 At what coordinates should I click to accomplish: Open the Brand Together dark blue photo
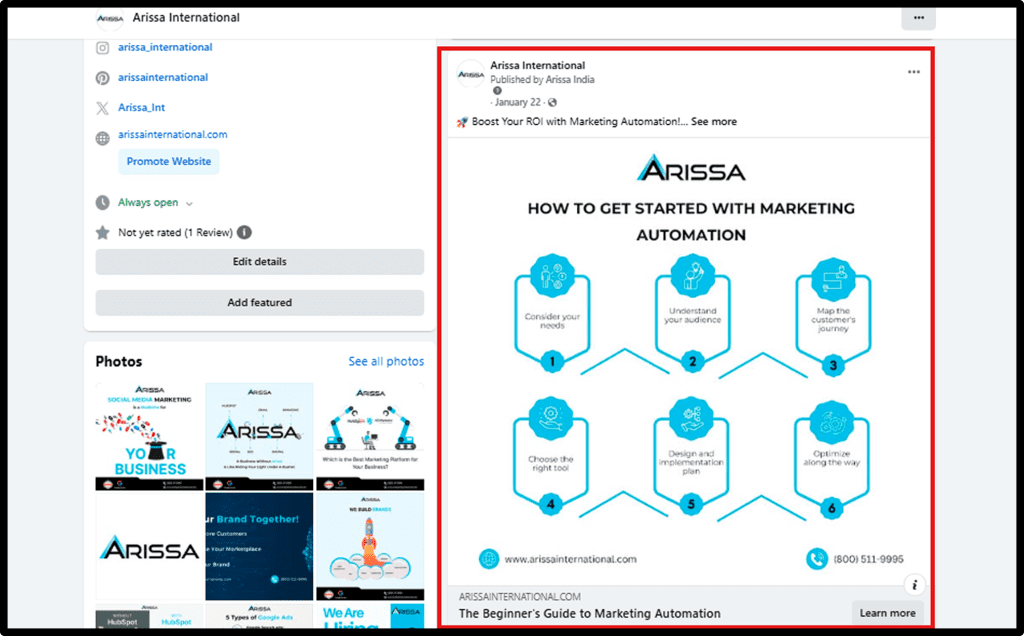pyautogui.click(x=259, y=547)
